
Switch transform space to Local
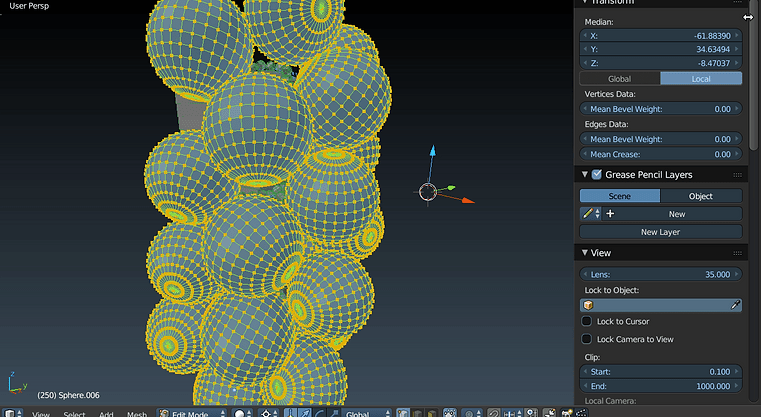(x=701, y=79)
